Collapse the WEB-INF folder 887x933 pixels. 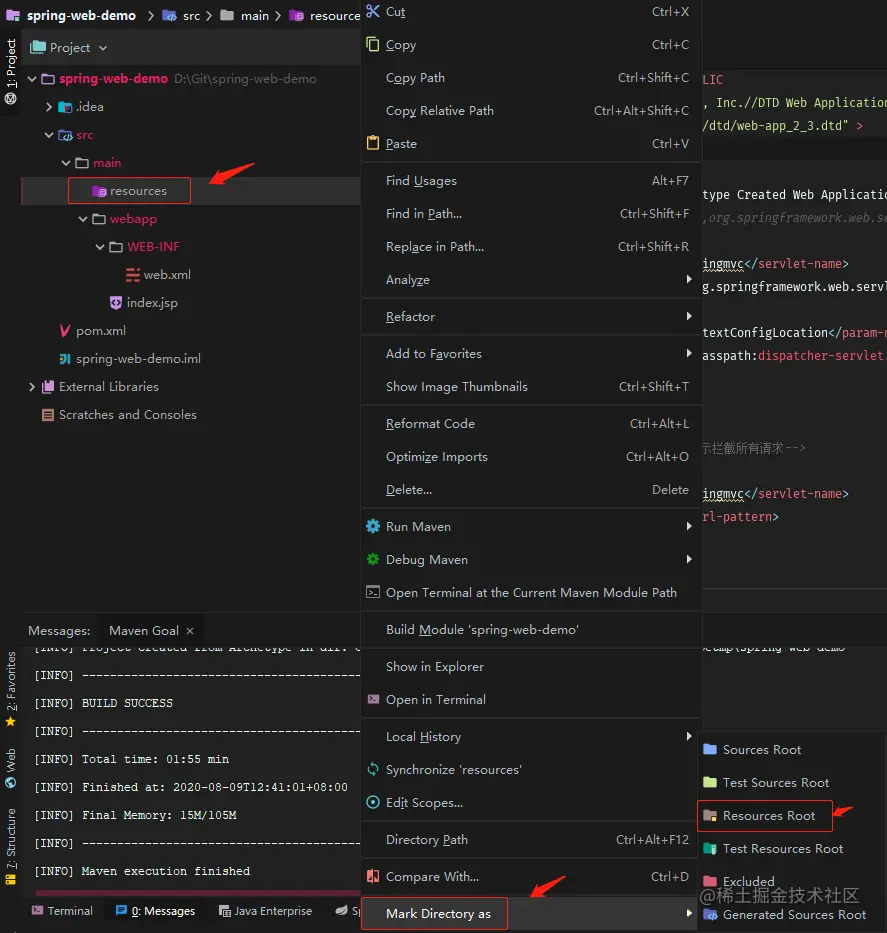coord(99,247)
